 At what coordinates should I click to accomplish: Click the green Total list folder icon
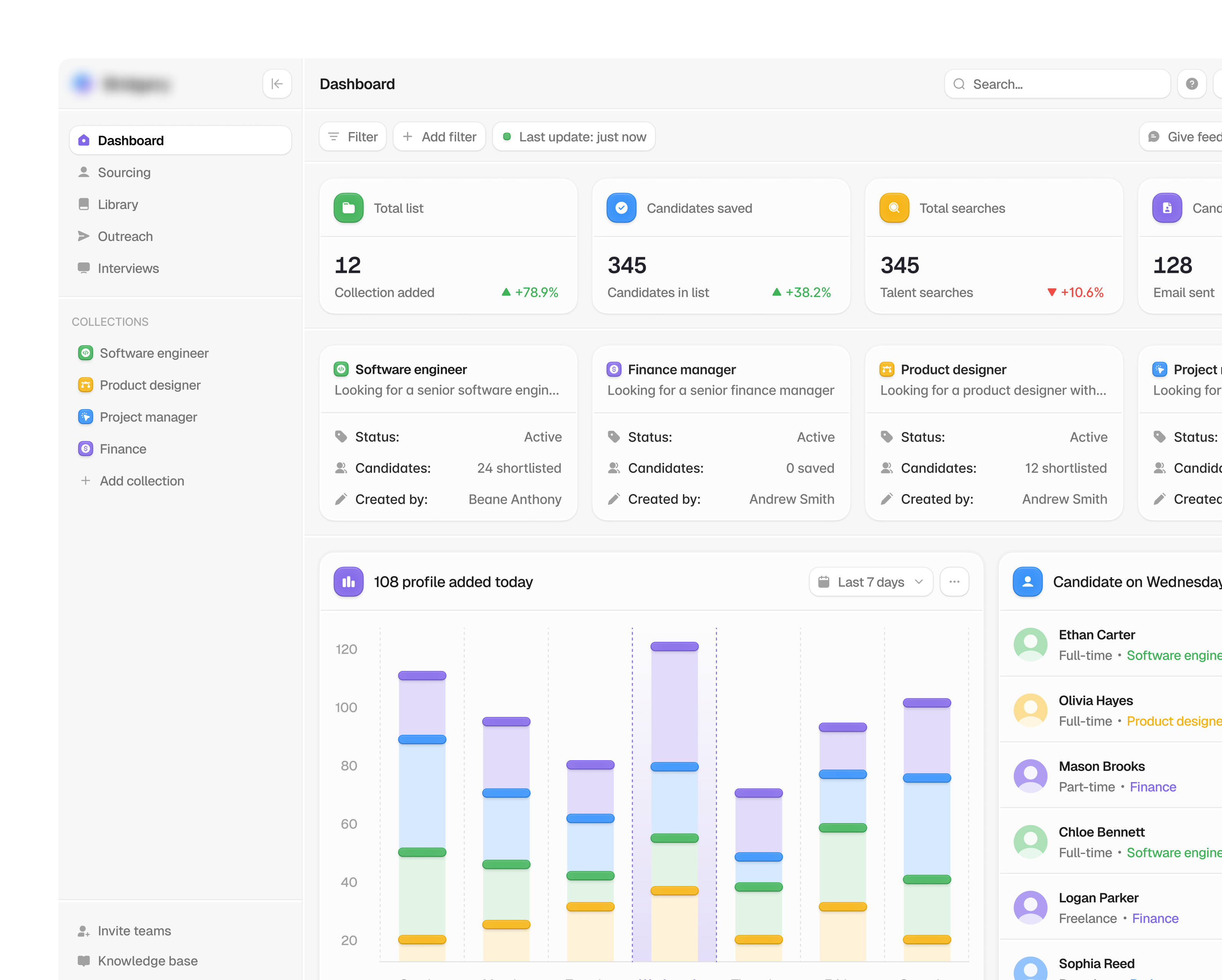[x=349, y=208]
